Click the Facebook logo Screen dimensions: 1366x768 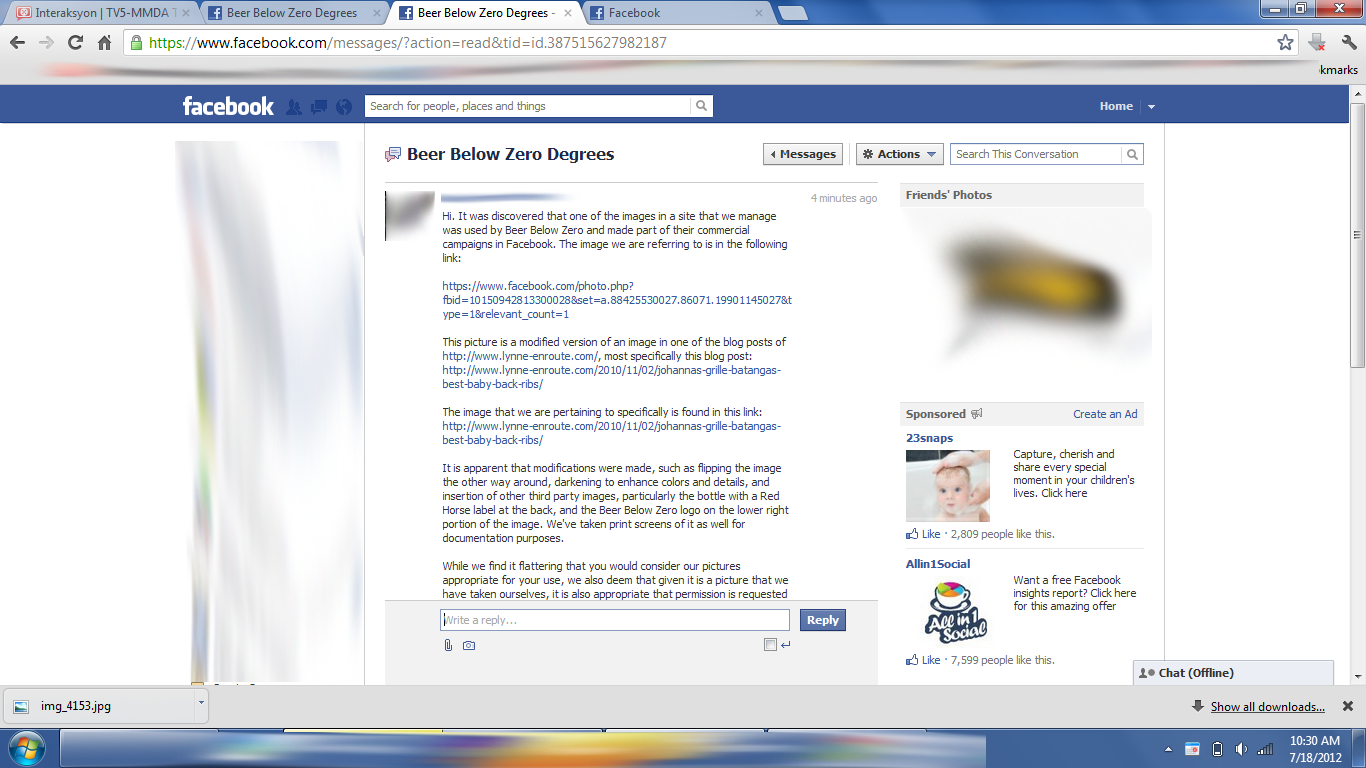coord(228,106)
